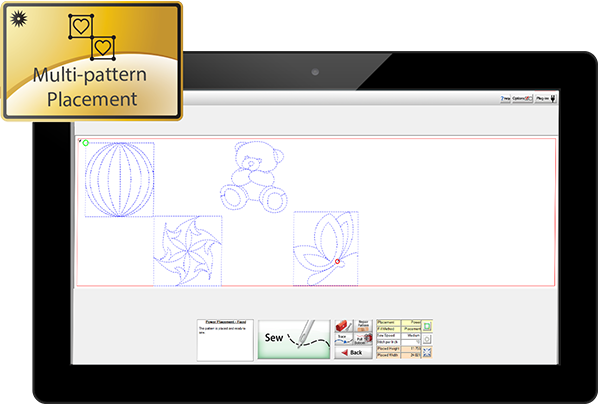Click the blue arrows resize icon
This screenshot has height=405, width=598.
(x=427, y=352)
